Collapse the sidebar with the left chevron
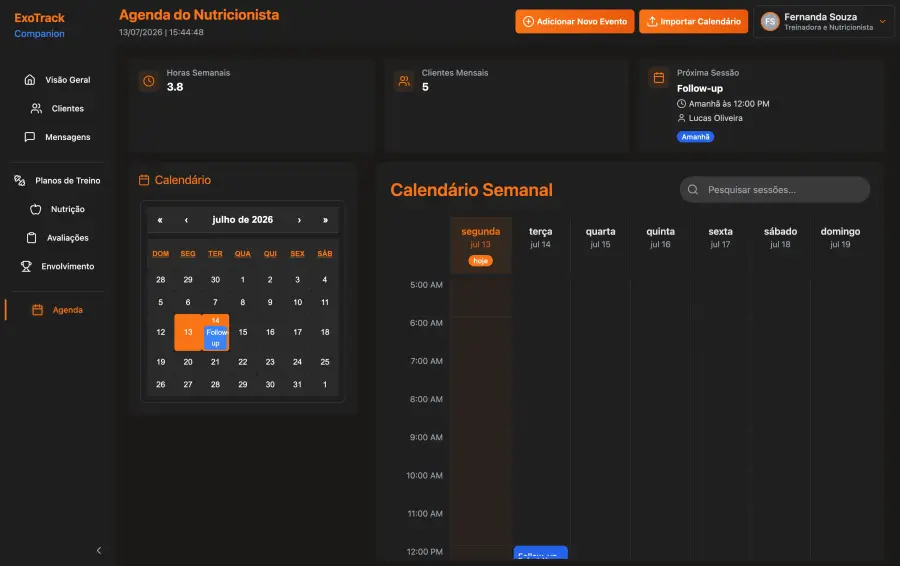The image size is (900, 566). click(x=99, y=551)
